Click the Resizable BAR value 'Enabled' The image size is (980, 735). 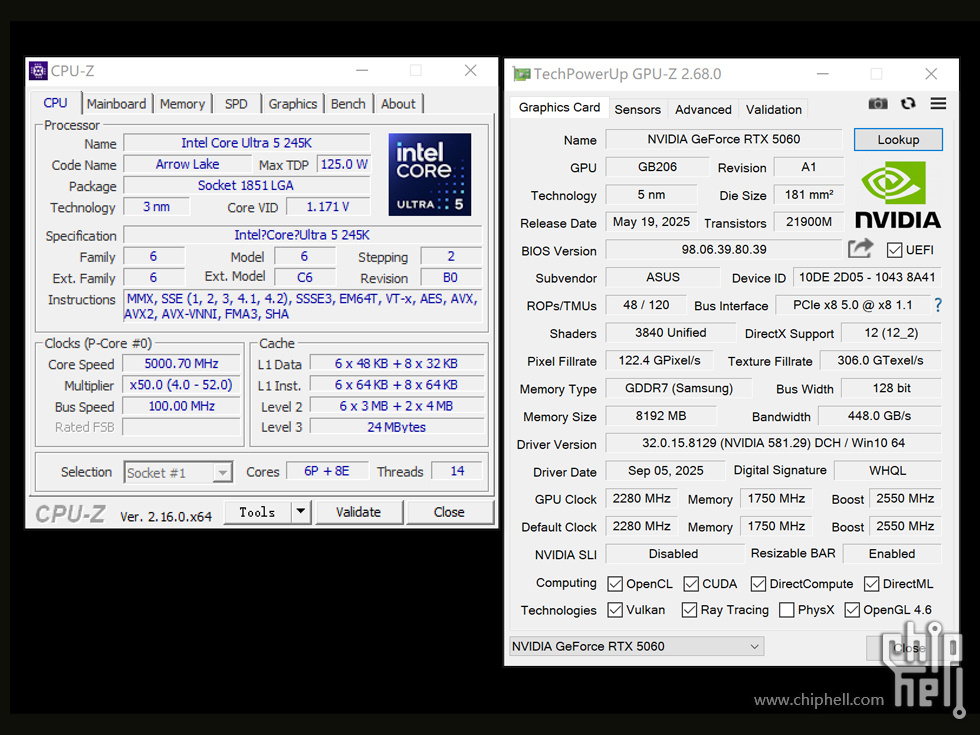click(892, 554)
